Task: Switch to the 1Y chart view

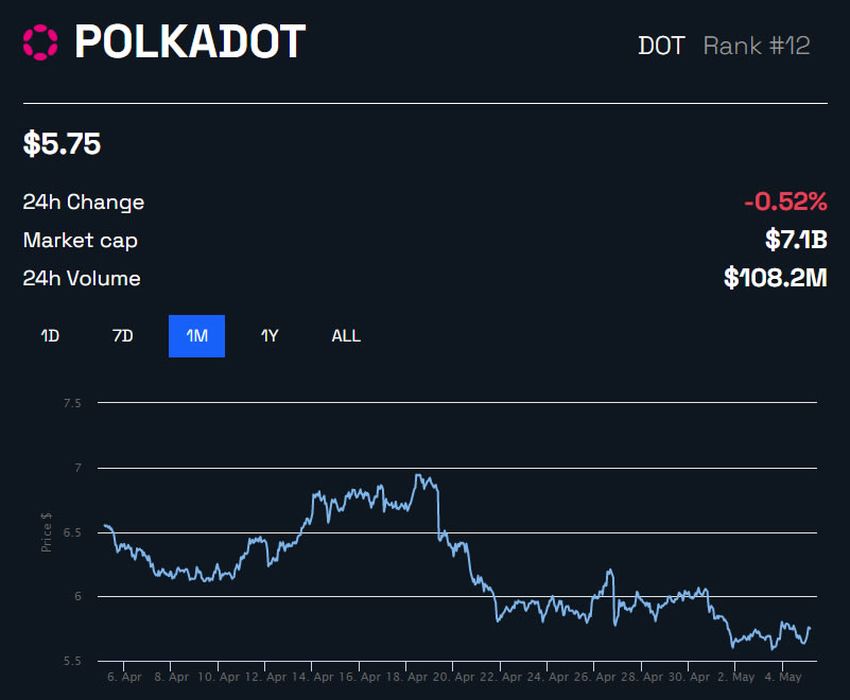Action: (269, 336)
